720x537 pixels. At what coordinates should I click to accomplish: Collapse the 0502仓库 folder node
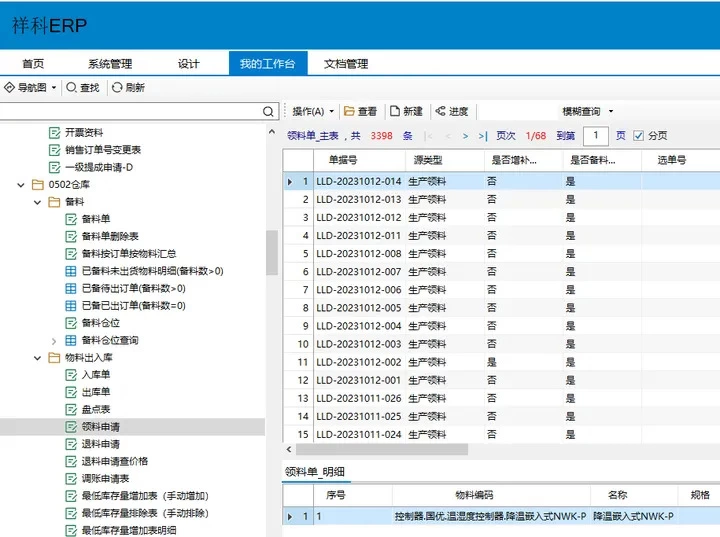click(x=22, y=184)
